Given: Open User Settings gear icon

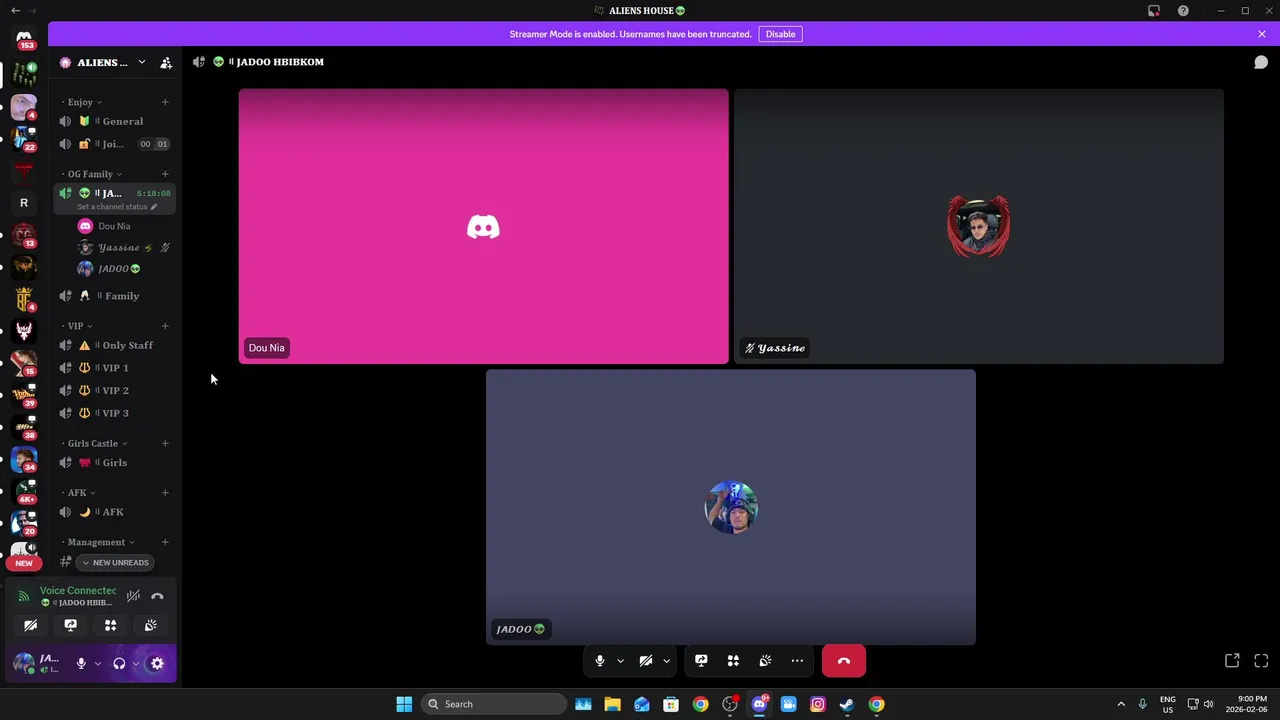Looking at the screenshot, I should click(157, 663).
